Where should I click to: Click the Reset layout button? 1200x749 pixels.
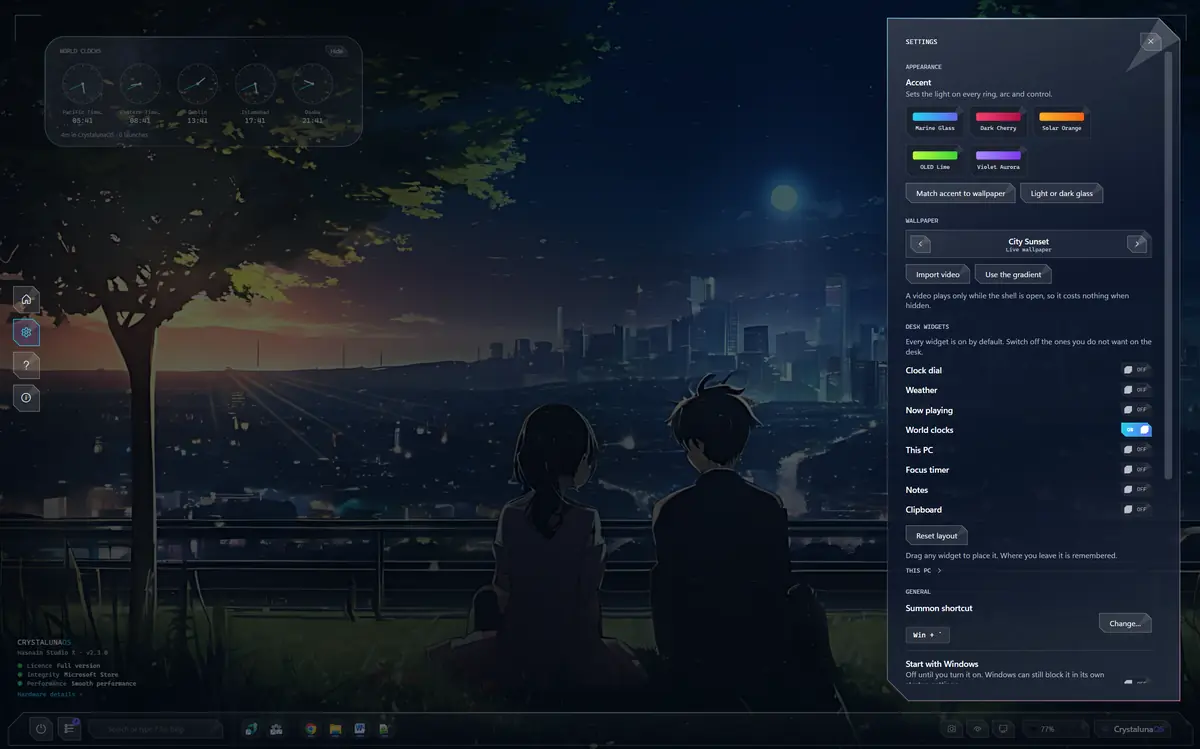pyautogui.click(x=936, y=536)
